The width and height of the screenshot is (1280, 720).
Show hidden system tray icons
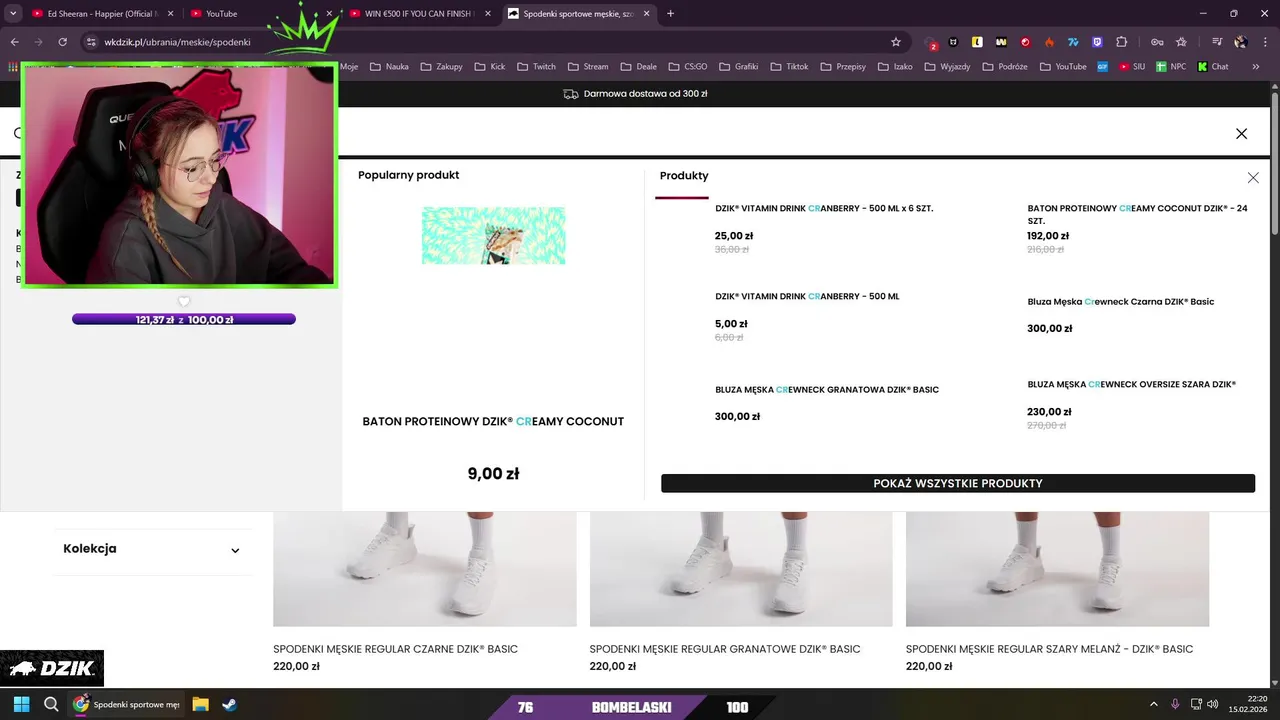click(1153, 704)
